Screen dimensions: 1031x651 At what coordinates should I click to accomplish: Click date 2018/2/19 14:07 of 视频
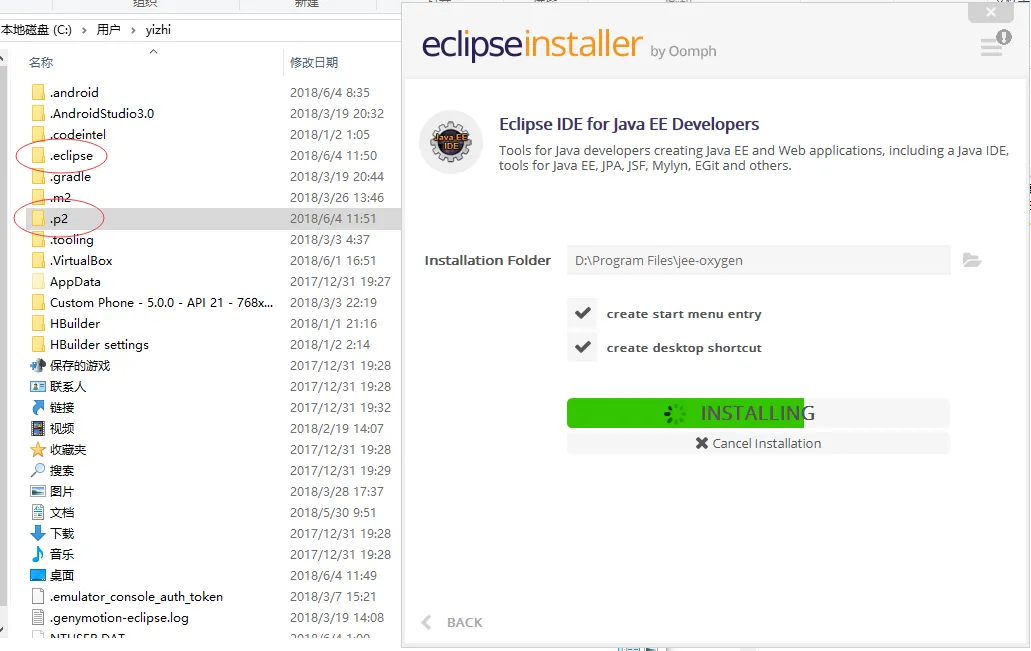click(337, 429)
